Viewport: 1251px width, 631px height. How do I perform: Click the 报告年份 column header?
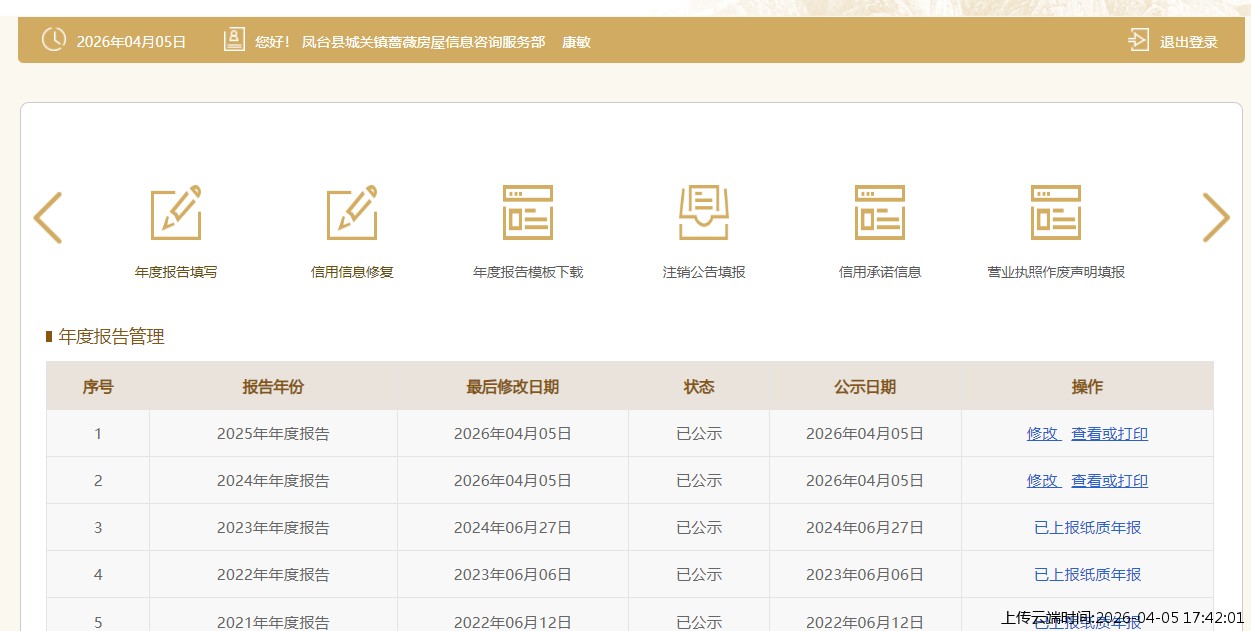pyautogui.click(x=273, y=387)
